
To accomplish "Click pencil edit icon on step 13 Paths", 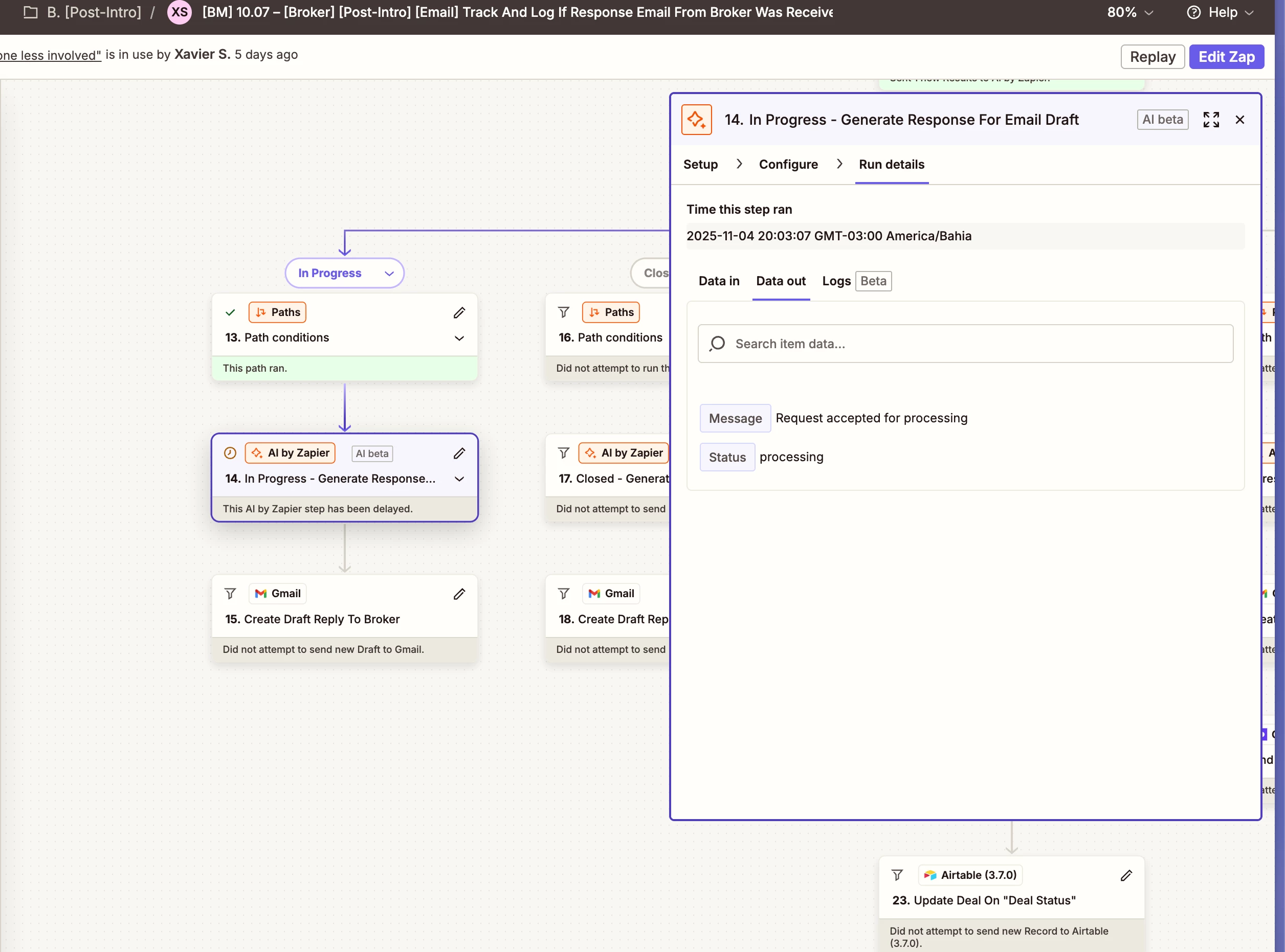I will pyautogui.click(x=459, y=312).
